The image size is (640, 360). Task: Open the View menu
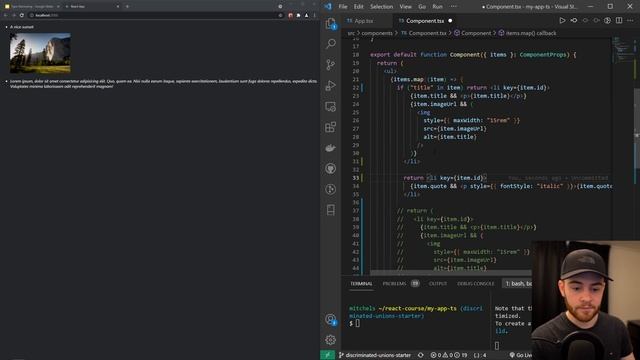tap(405, 7)
